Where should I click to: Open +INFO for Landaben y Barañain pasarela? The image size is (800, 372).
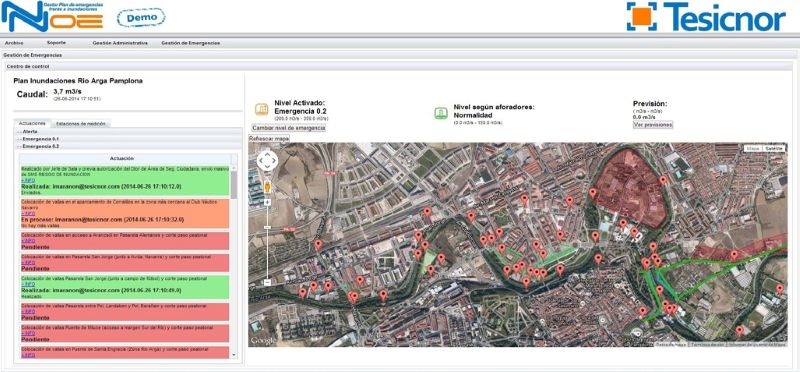click(x=28, y=311)
